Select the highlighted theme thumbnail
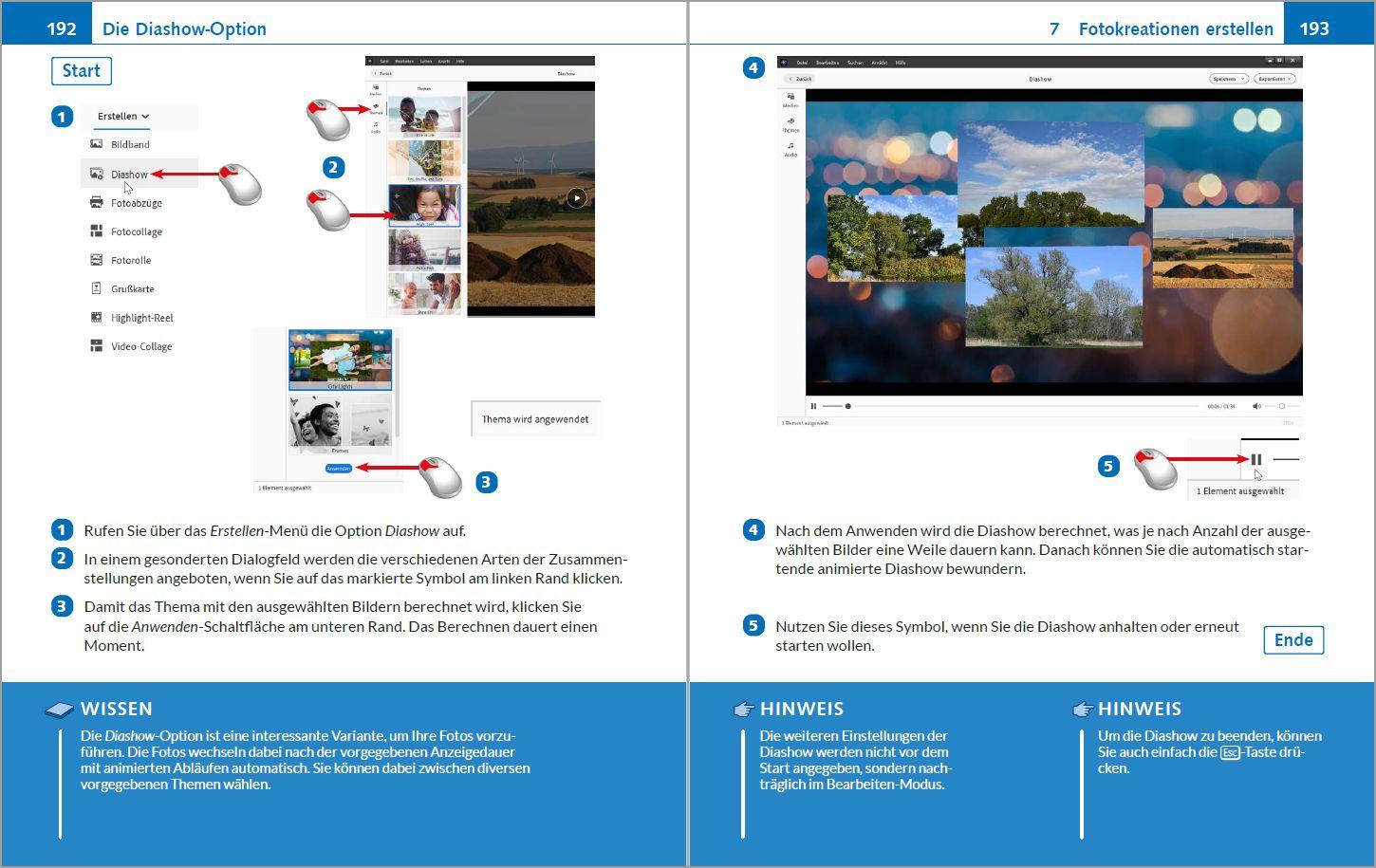Screen dimensions: 1376x868 (x=422, y=207)
